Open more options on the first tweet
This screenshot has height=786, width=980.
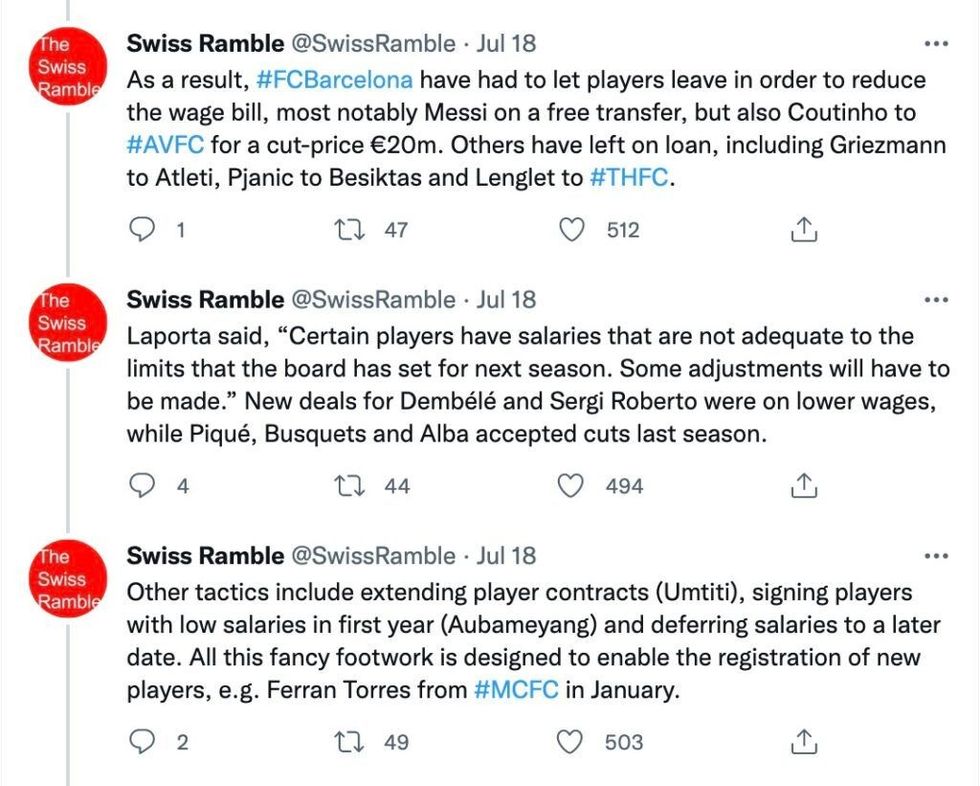(x=937, y=44)
